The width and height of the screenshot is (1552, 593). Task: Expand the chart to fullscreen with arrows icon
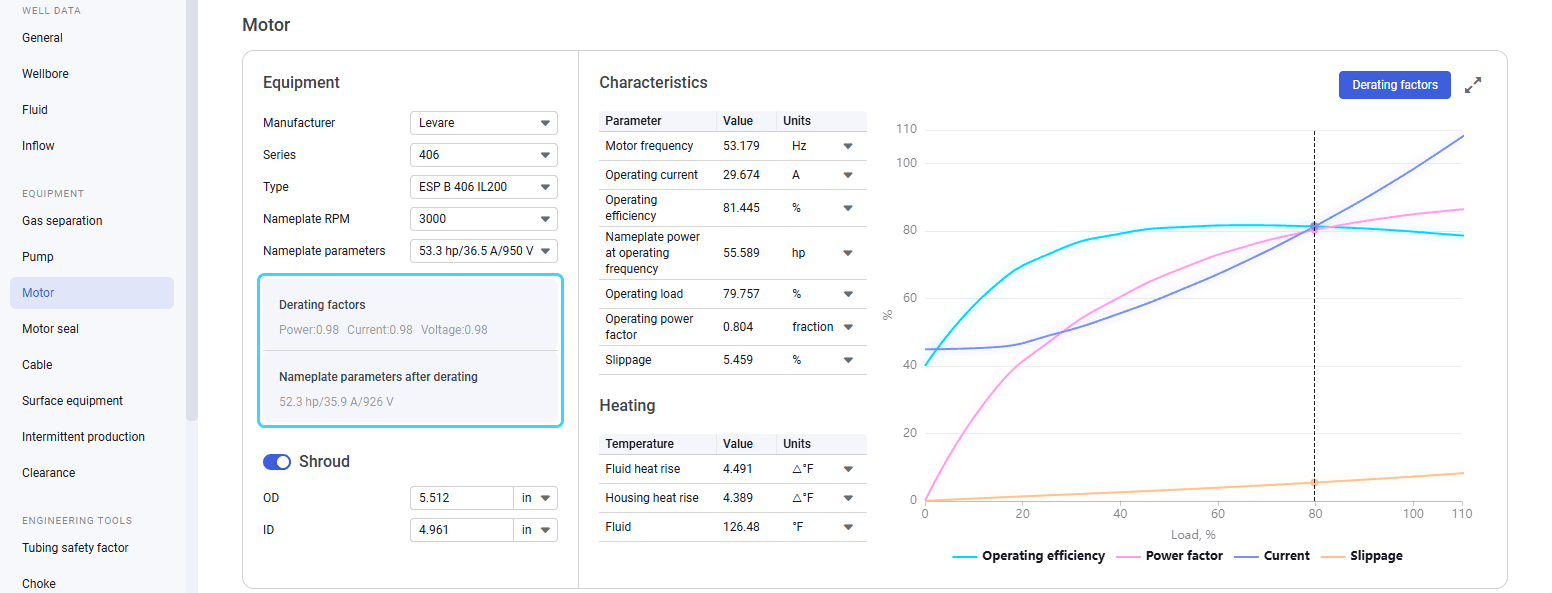pyautogui.click(x=1473, y=85)
